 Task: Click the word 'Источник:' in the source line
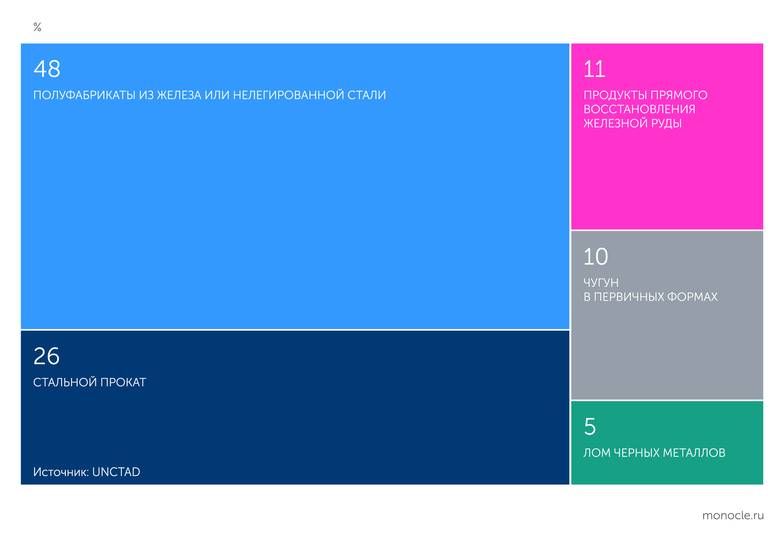point(60,472)
